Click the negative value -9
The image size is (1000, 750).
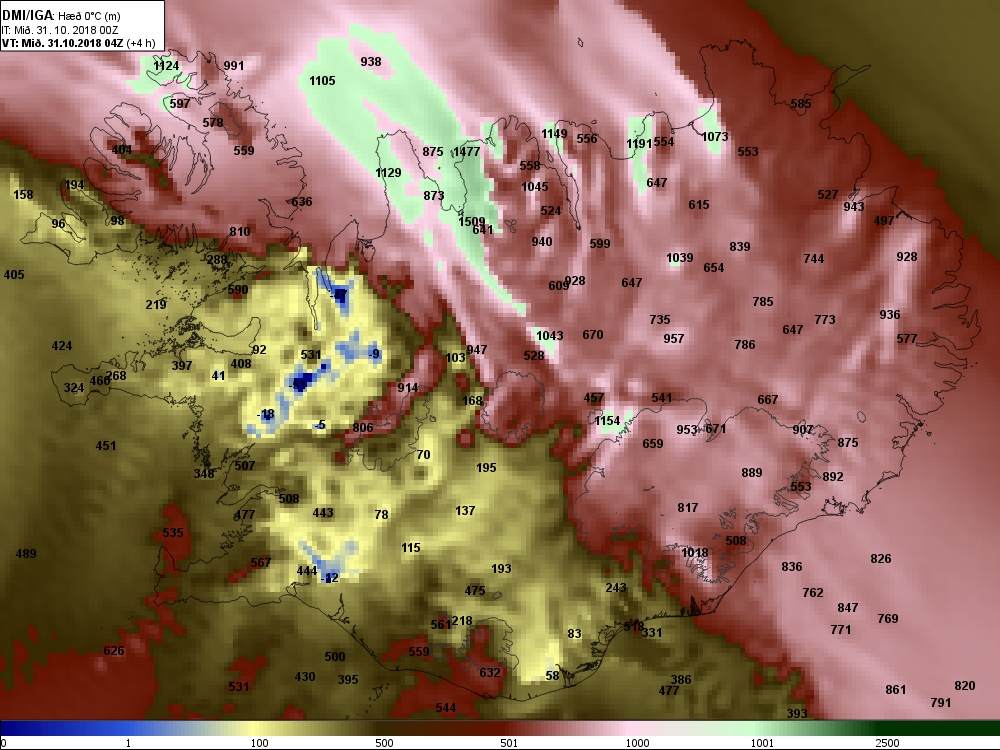(374, 354)
